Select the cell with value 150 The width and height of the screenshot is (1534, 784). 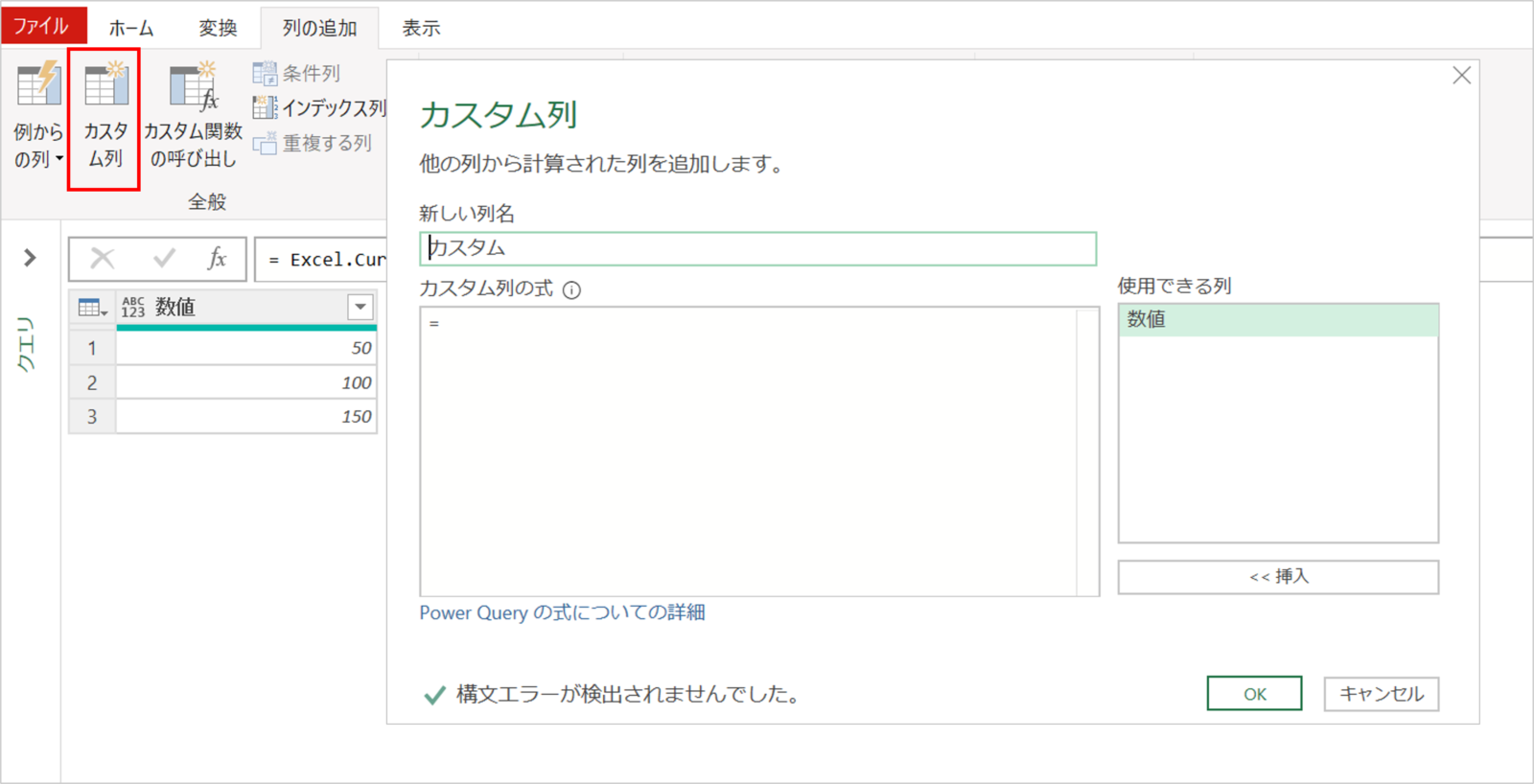click(246, 417)
